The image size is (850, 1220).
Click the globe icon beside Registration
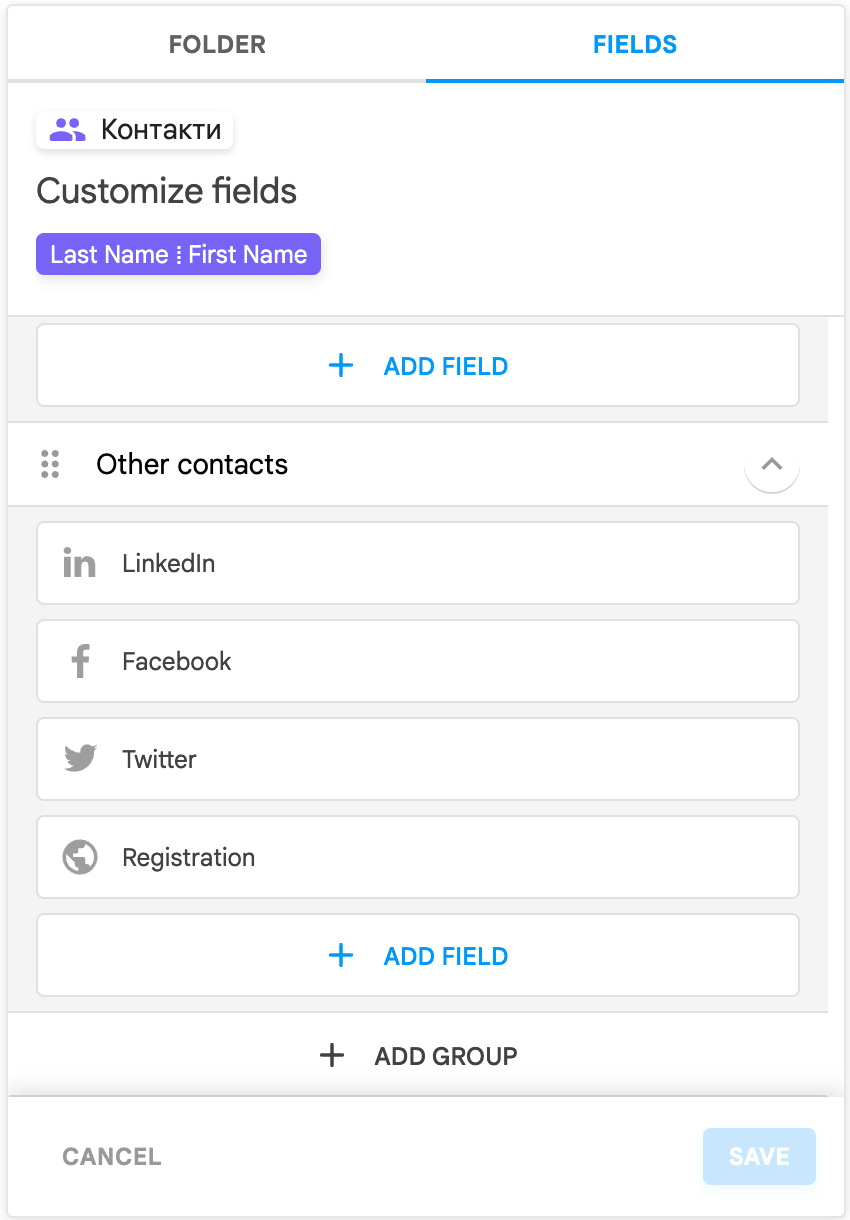click(79, 857)
